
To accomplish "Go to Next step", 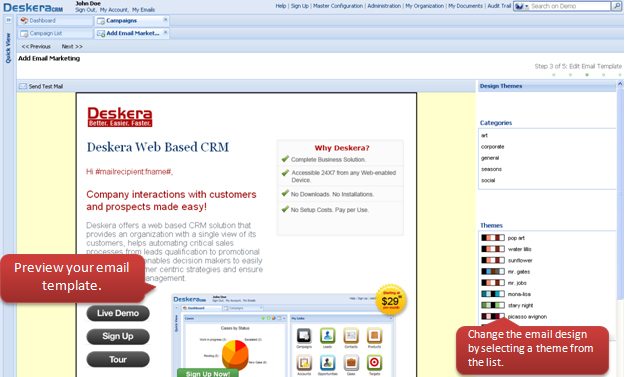I will pyautogui.click(x=72, y=47).
